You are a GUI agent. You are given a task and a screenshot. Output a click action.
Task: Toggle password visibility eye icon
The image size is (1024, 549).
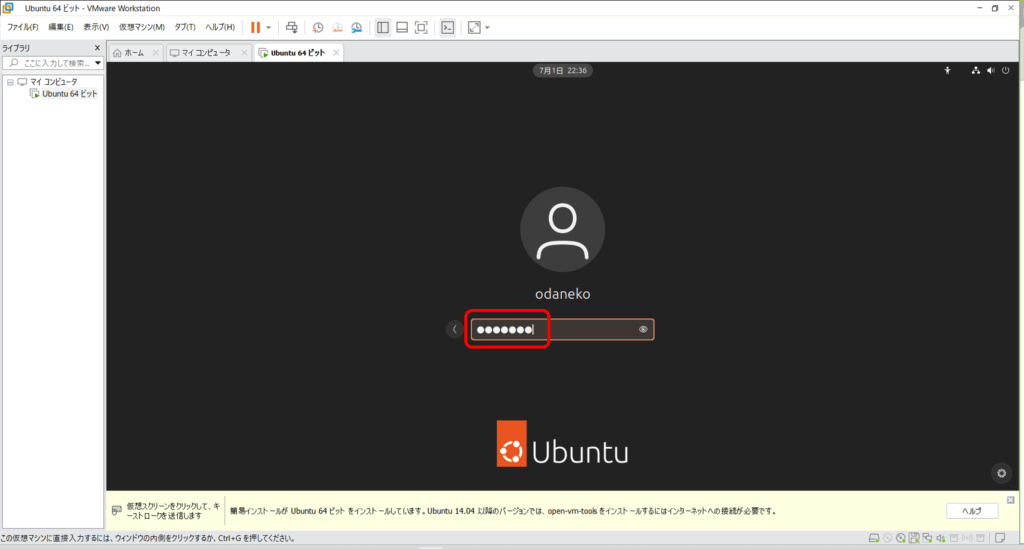[x=643, y=329]
